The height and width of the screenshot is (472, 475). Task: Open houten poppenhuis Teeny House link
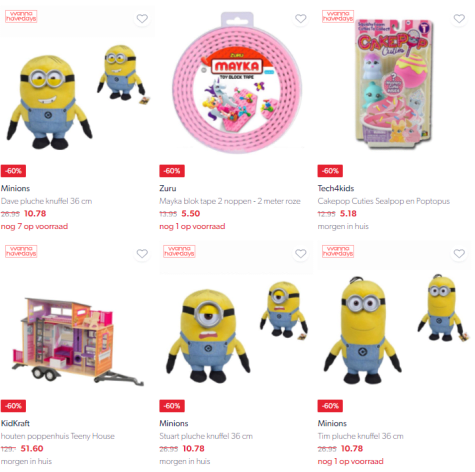[x=58, y=436]
